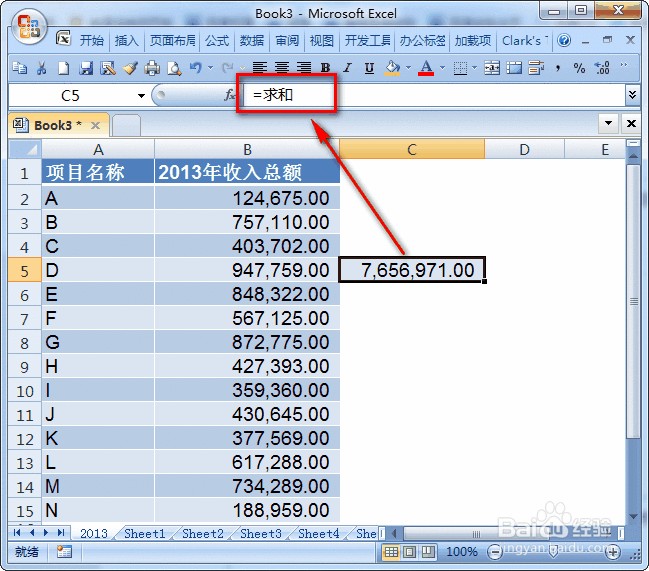Viewport: 649px width, 571px height.
Task: Expand more toolbar options chevron
Action: (624, 65)
